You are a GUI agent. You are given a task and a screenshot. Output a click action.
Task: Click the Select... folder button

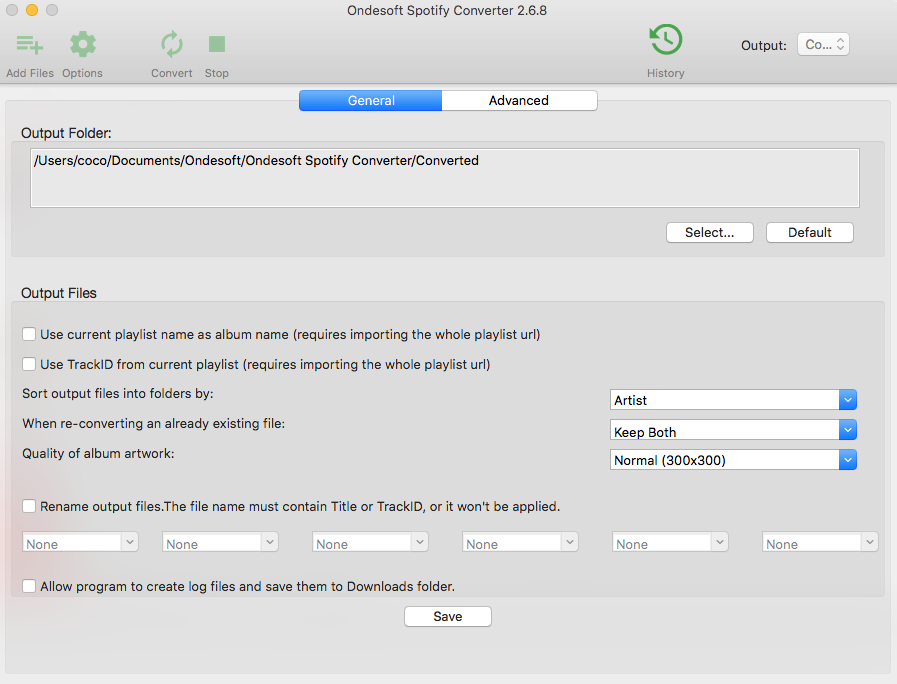709,232
